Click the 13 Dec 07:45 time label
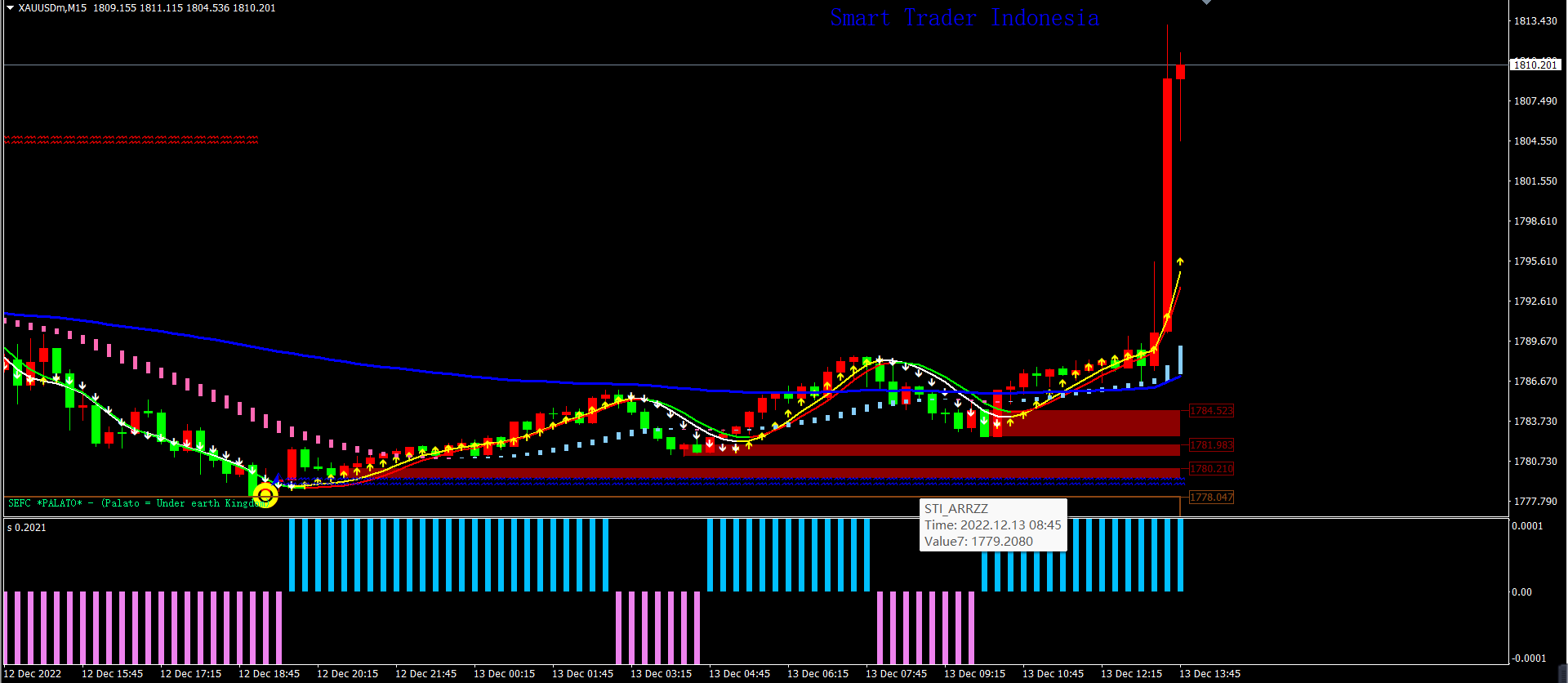 (896, 674)
